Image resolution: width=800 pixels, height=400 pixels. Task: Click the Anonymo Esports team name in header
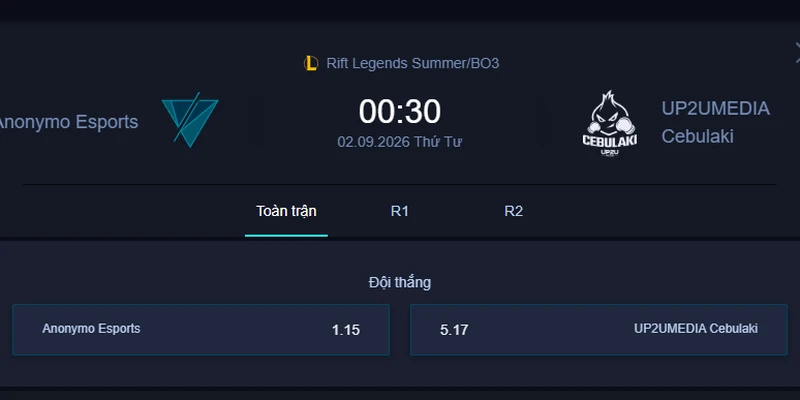[x=67, y=122]
